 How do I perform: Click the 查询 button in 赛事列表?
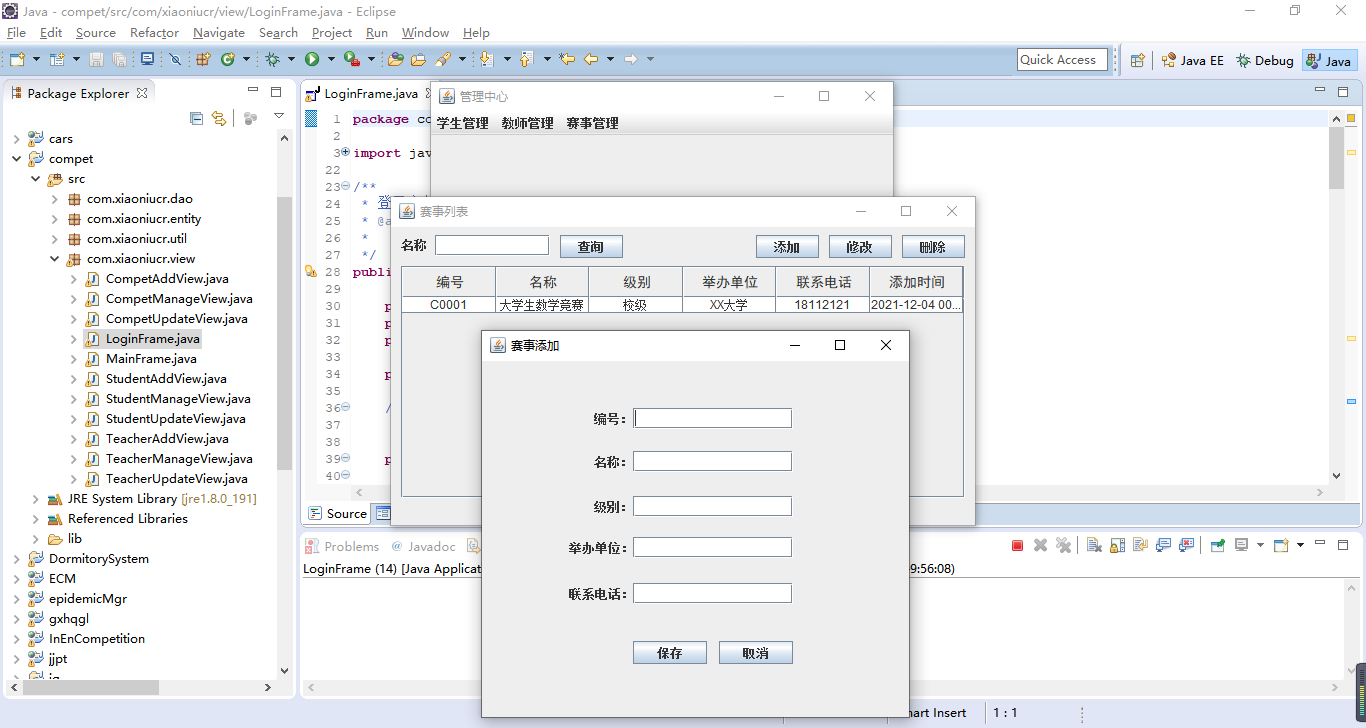pos(591,247)
